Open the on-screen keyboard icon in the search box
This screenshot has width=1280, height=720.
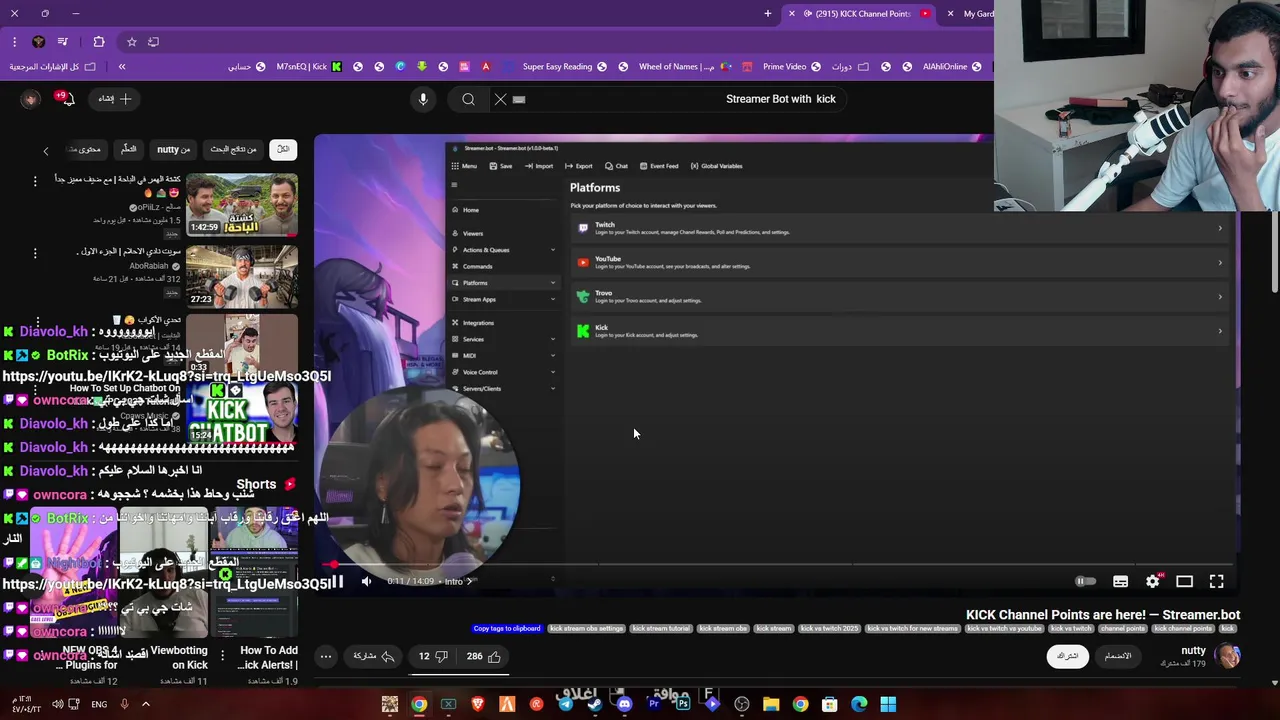tap(519, 99)
